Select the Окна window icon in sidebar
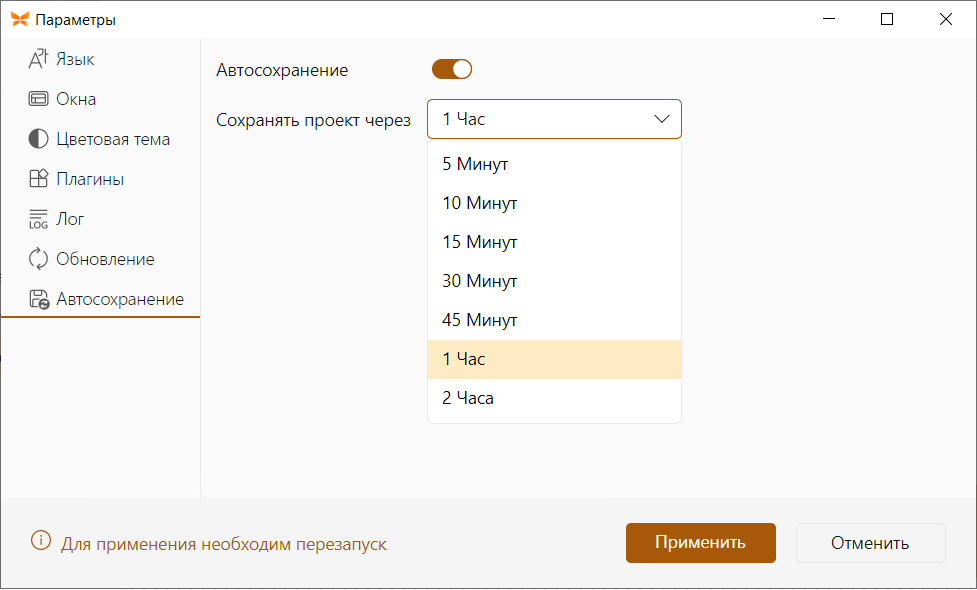Image resolution: width=977 pixels, height=590 pixels. click(x=38, y=98)
